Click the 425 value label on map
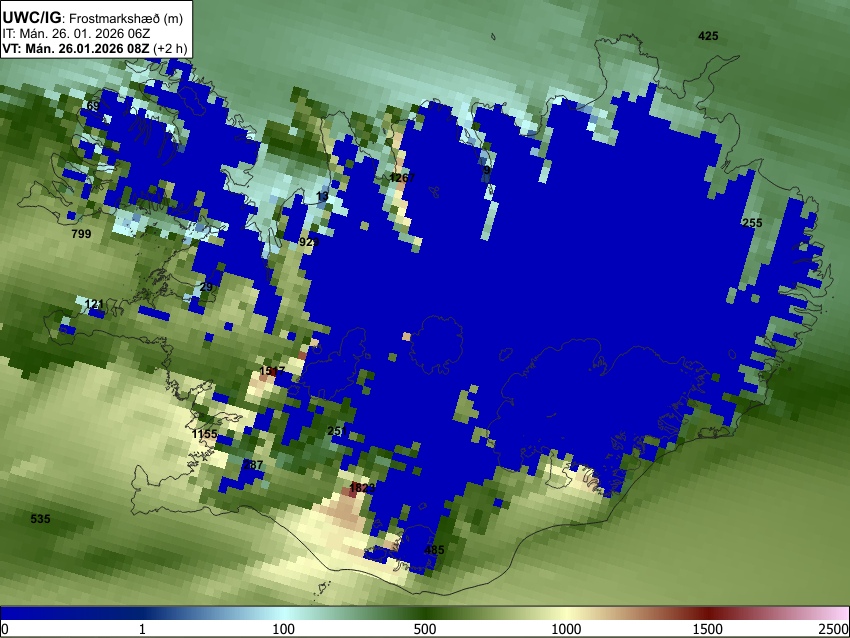Image resolution: width=850 pixels, height=638 pixels. tap(708, 36)
